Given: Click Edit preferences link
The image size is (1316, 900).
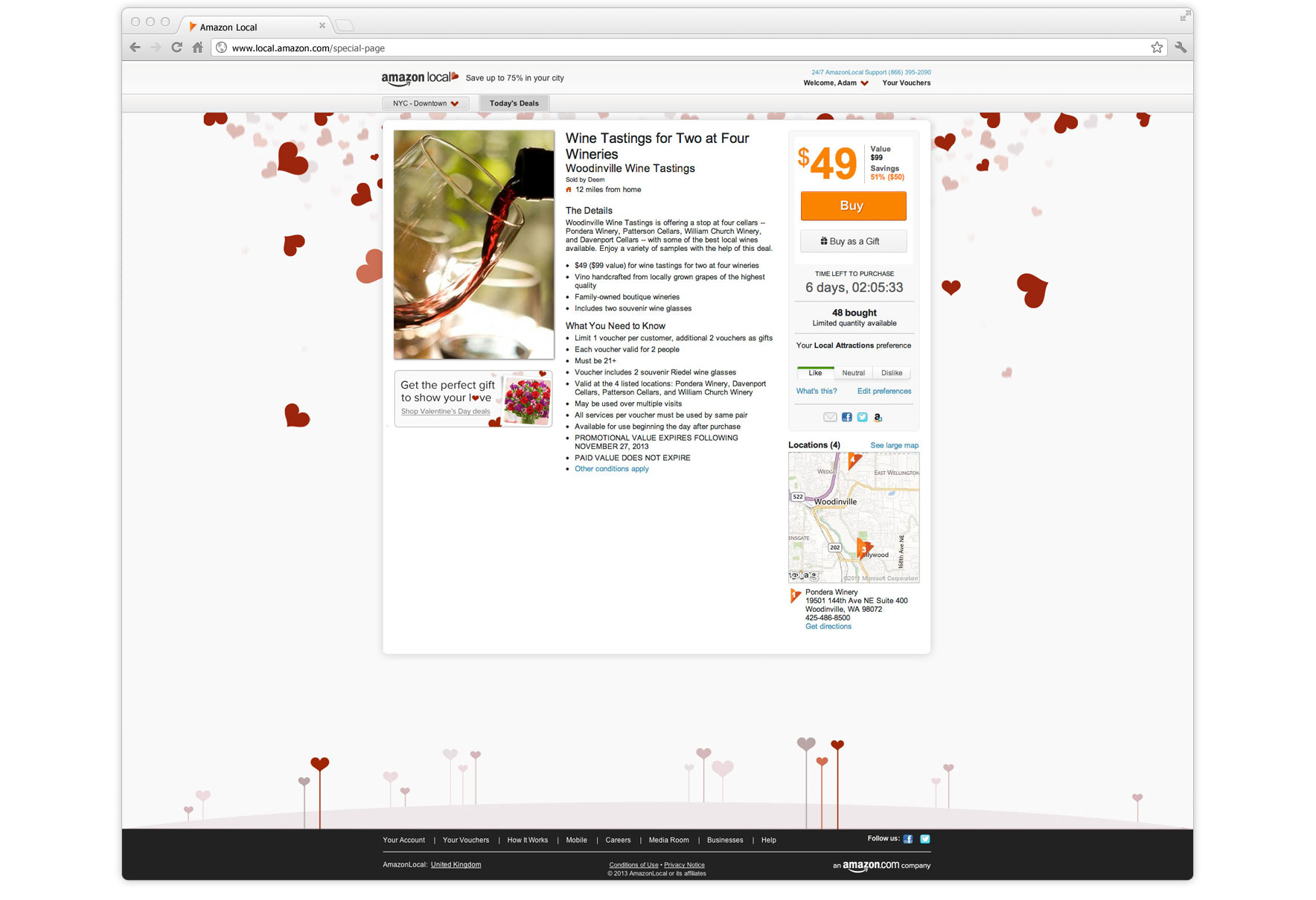Looking at the screenshot, I should pyautogui.click(x=884, y=392).
